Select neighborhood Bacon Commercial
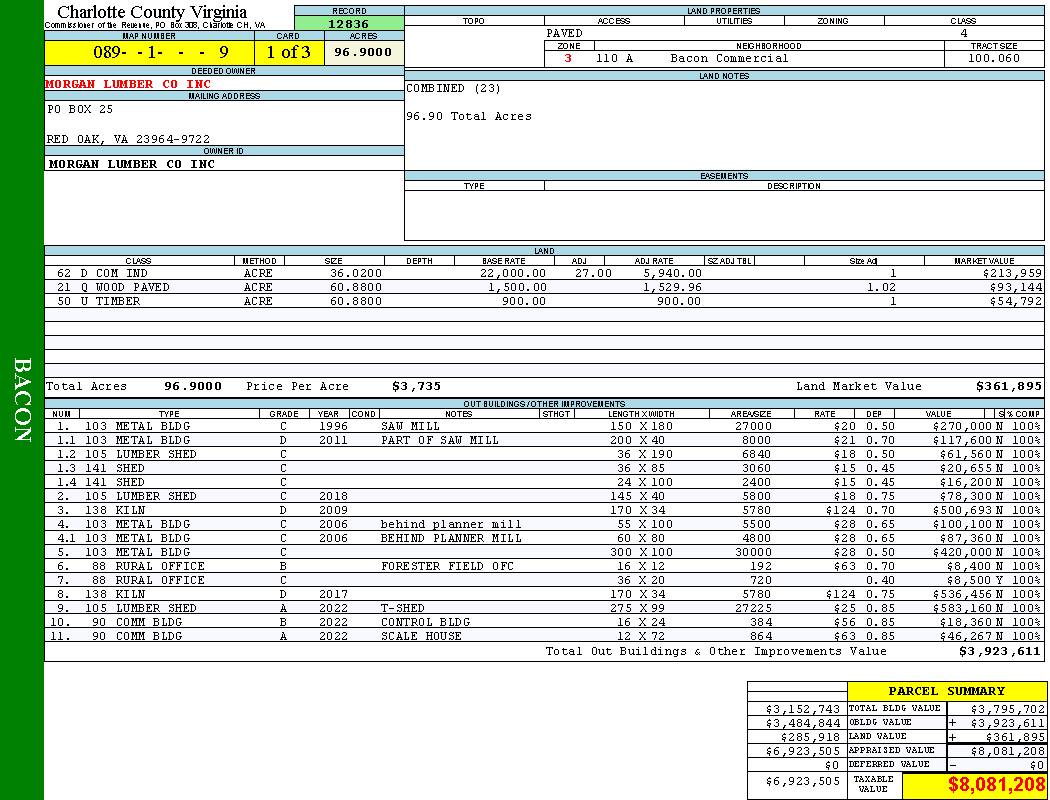 [729, 58]
